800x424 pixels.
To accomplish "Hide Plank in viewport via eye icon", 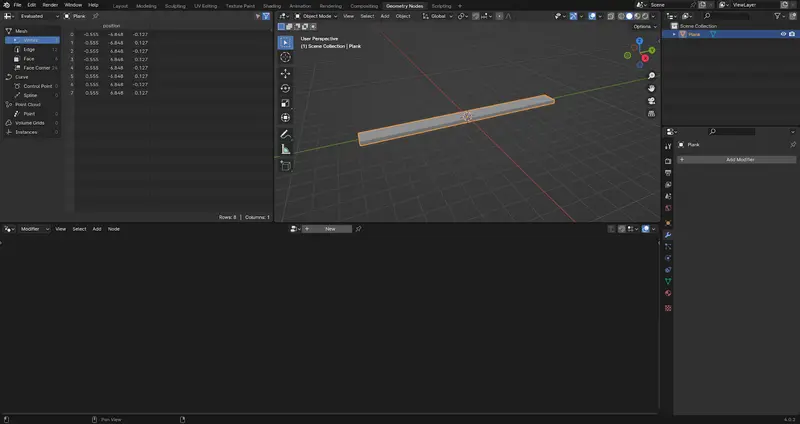I will (x=782, y=34).
